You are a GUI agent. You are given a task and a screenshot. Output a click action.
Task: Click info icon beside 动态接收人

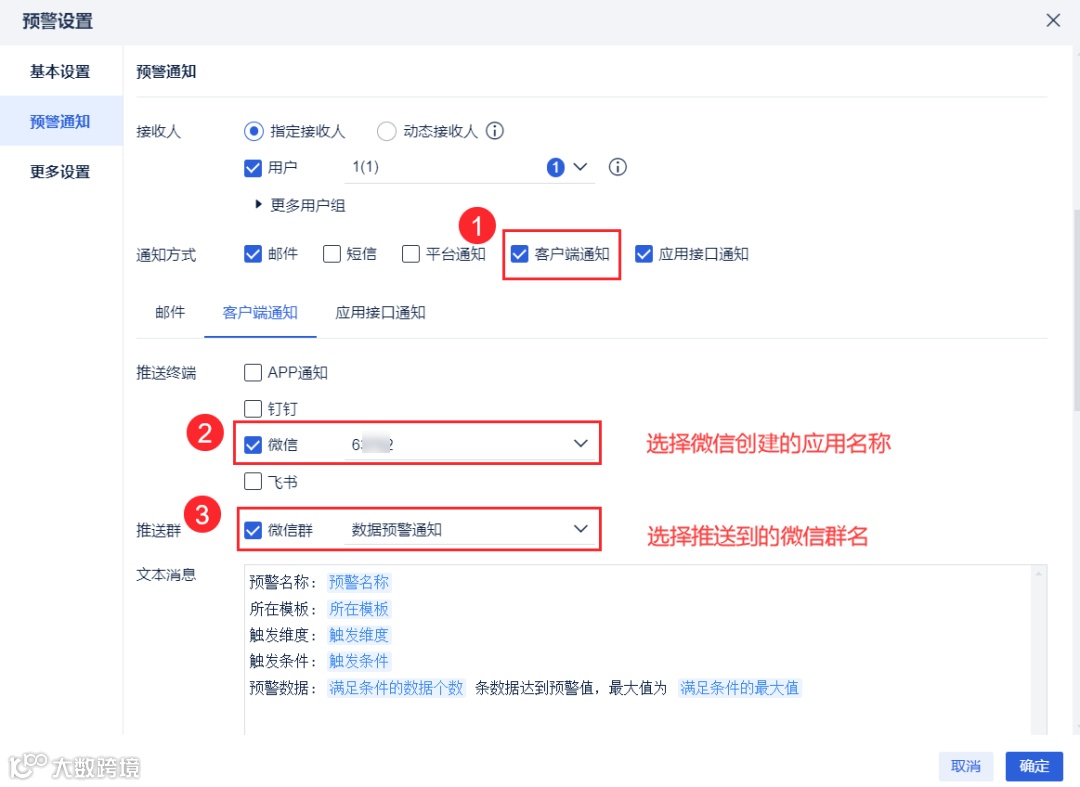pyautogui.click(x=495, y=131)
